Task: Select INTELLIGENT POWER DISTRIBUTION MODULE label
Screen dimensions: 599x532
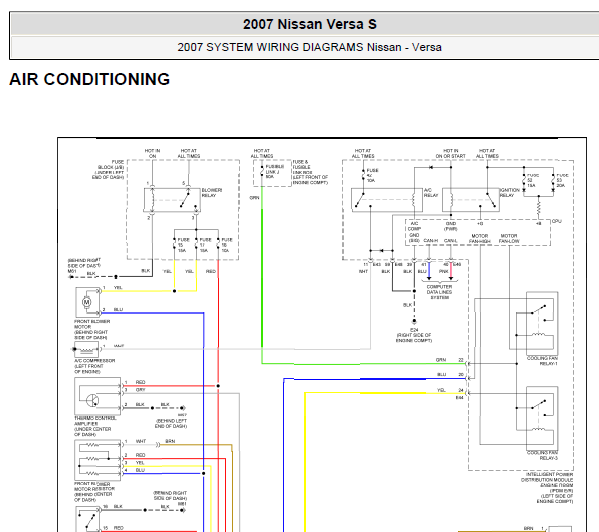Action: click(x=547, y=488)
